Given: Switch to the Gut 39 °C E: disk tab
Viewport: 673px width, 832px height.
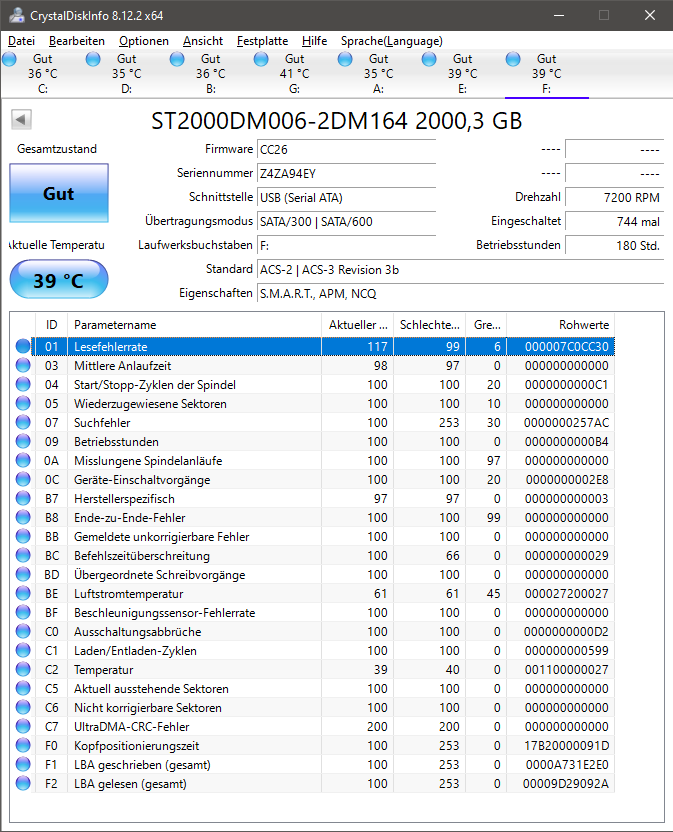Looking at the screenshot, I should point(462,74).
